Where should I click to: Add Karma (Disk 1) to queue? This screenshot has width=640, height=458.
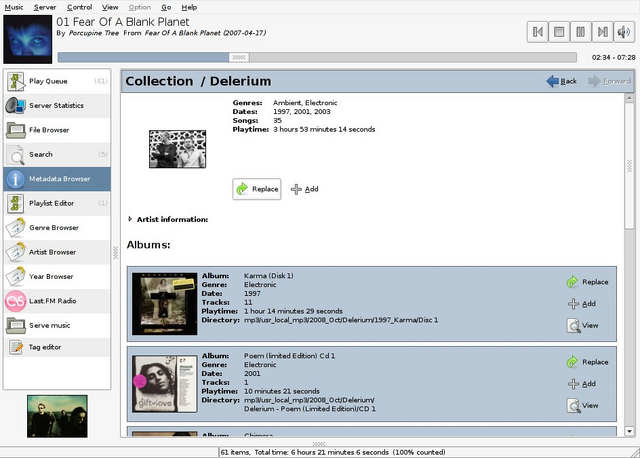pyautogui.click(x=582, y=304)
